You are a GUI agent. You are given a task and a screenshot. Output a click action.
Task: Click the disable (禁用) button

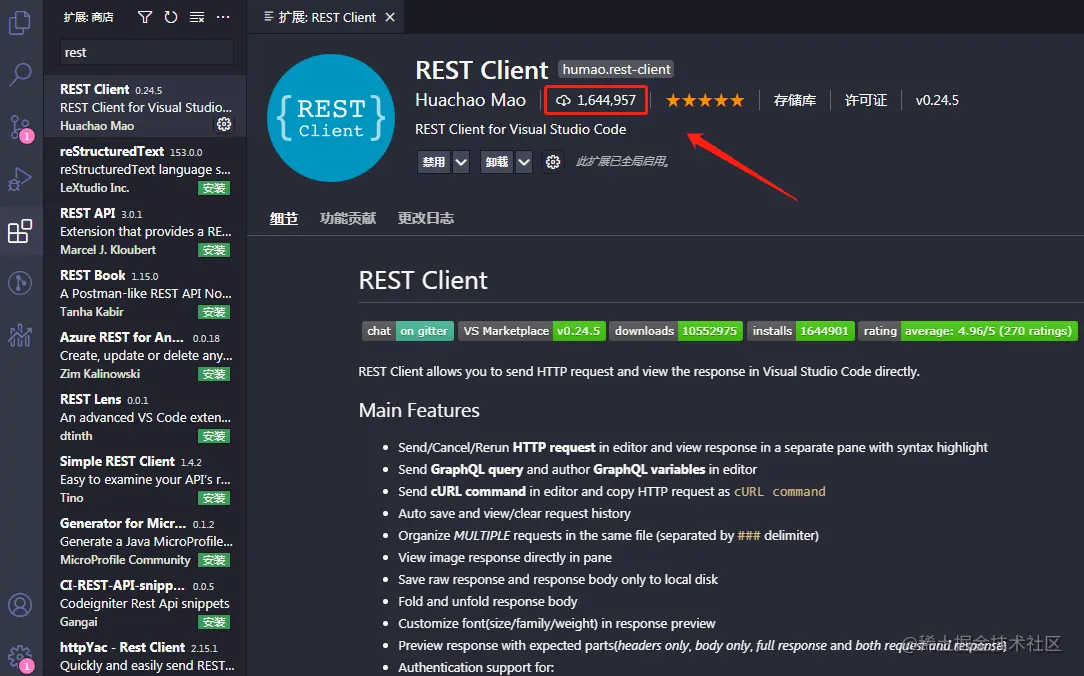[434, 162]
